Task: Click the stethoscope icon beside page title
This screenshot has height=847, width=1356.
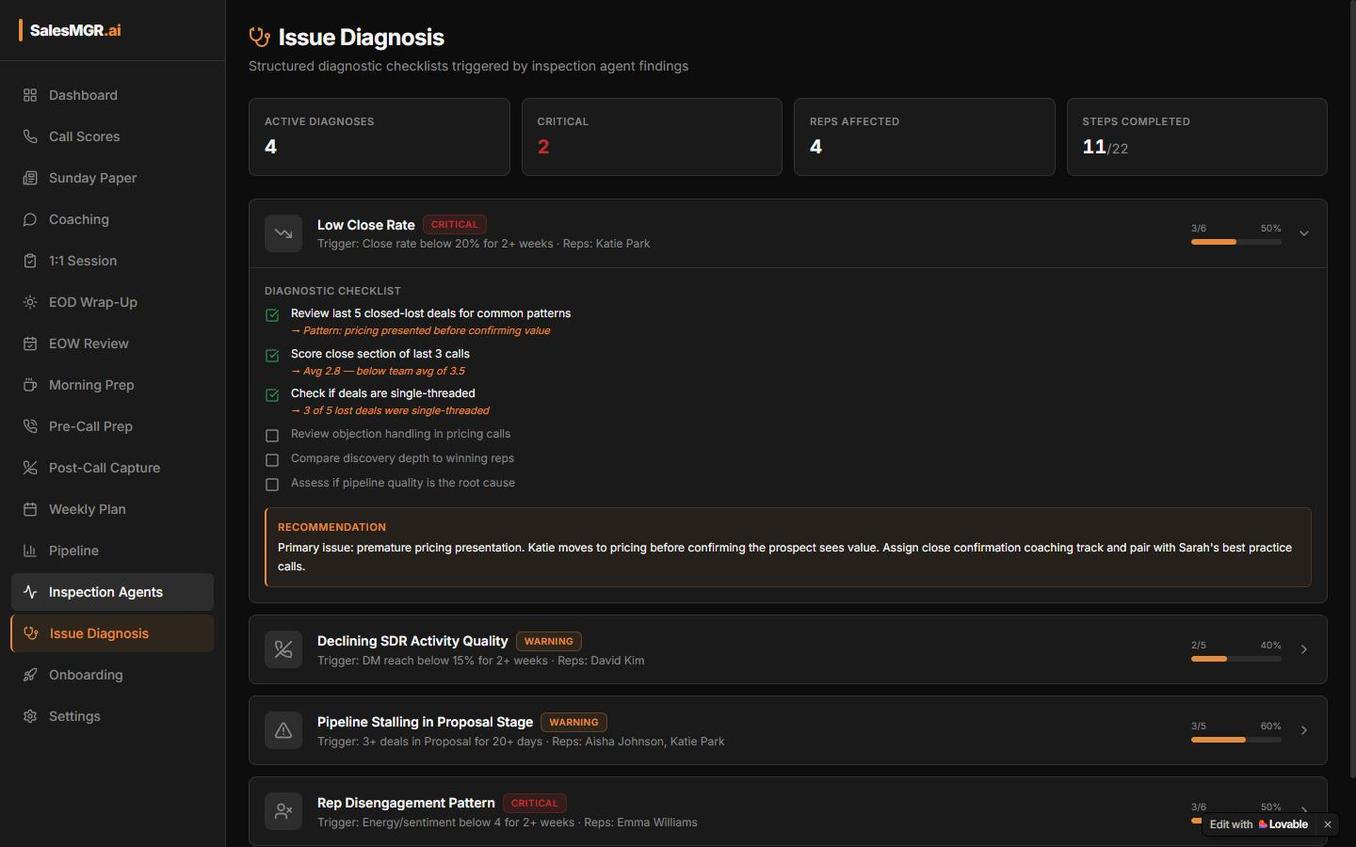Action: (259, 37)
